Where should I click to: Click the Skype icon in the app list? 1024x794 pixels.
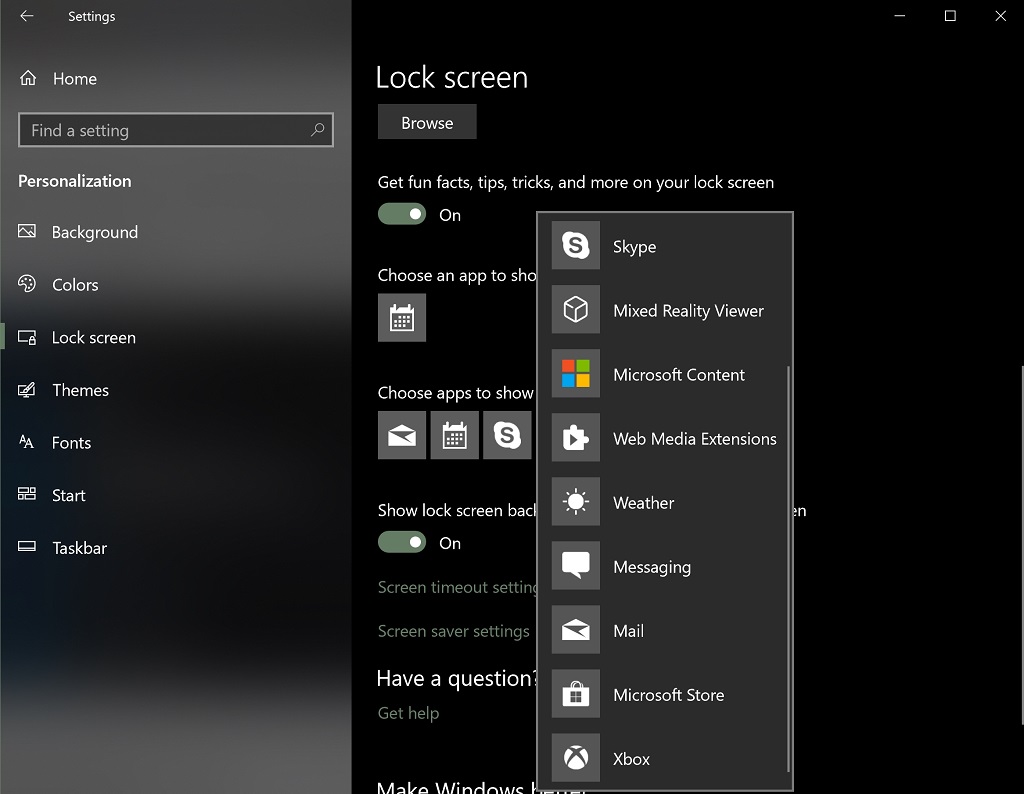[x=575, y=246]
